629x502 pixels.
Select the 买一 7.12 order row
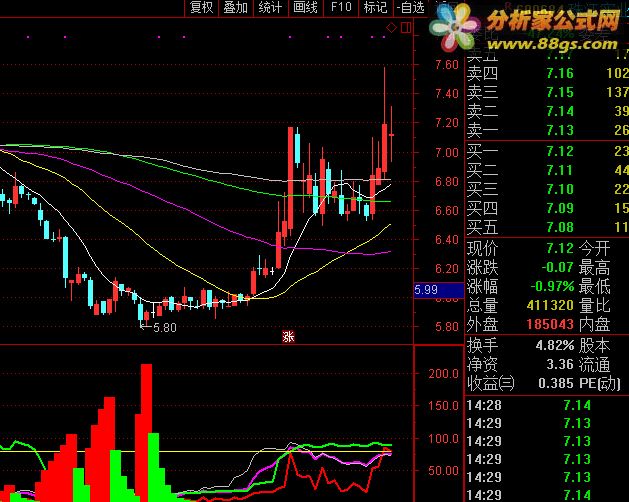point(547,151)
